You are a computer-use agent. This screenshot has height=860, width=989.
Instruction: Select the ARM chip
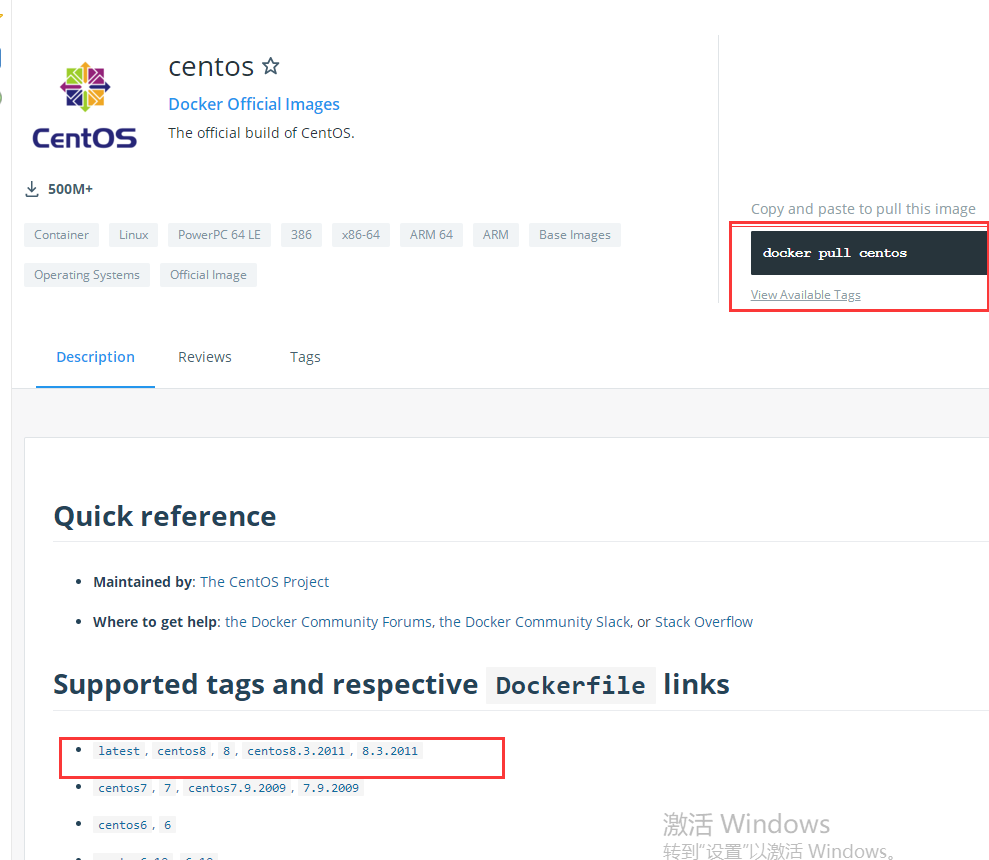[x=495, y=235]
